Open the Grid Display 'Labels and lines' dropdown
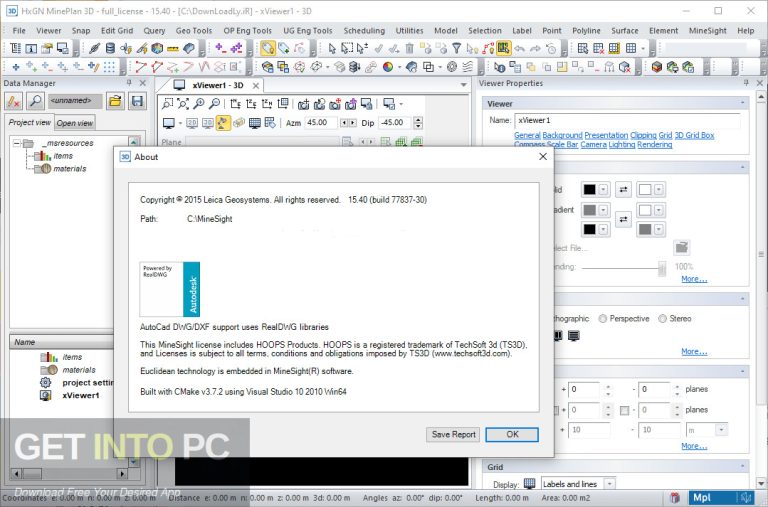 tap(610, 484)
